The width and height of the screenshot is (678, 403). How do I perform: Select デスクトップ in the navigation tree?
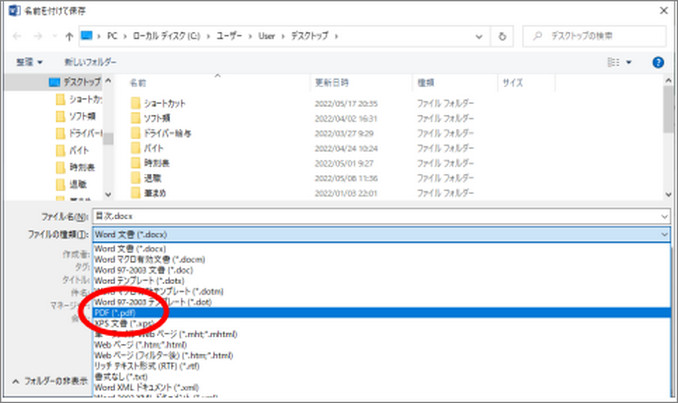click(82, 82)
